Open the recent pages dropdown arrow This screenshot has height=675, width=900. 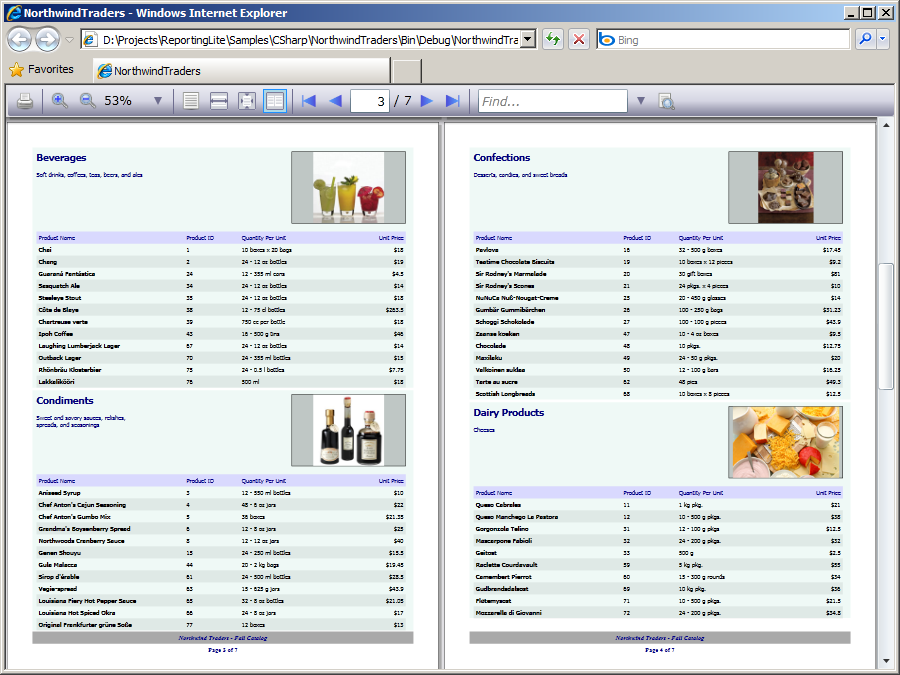point(69,40)
